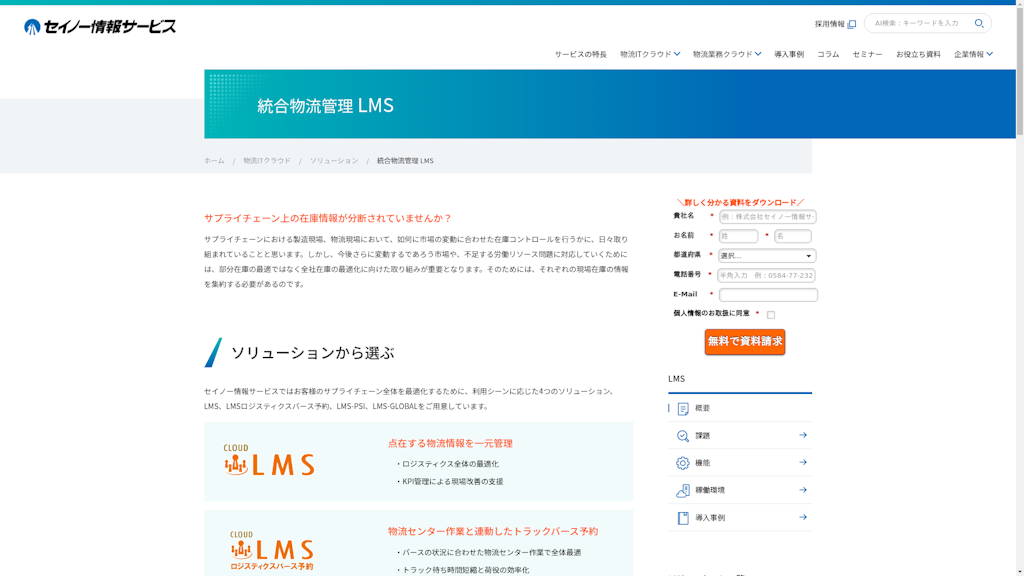The image size is (1024, 576).
Task: Expand the 物流業務クラウド nav menu chevron
Action: pyautogui.click(x=758, y=54)
